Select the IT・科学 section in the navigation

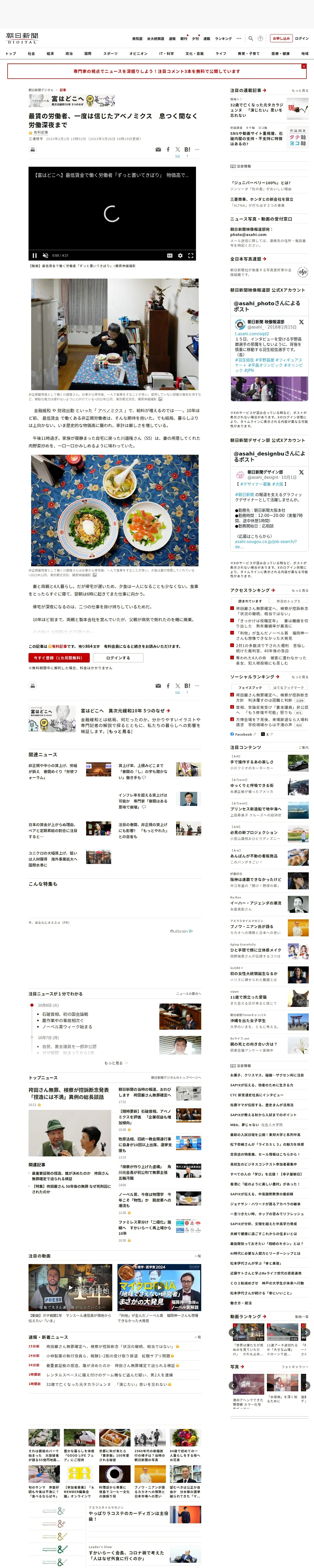(166, 54)
